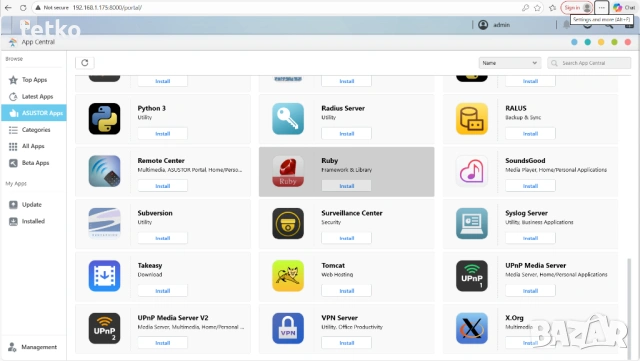
Task: Open the Syslog Server app icon
Action: (x=472, y=223)
